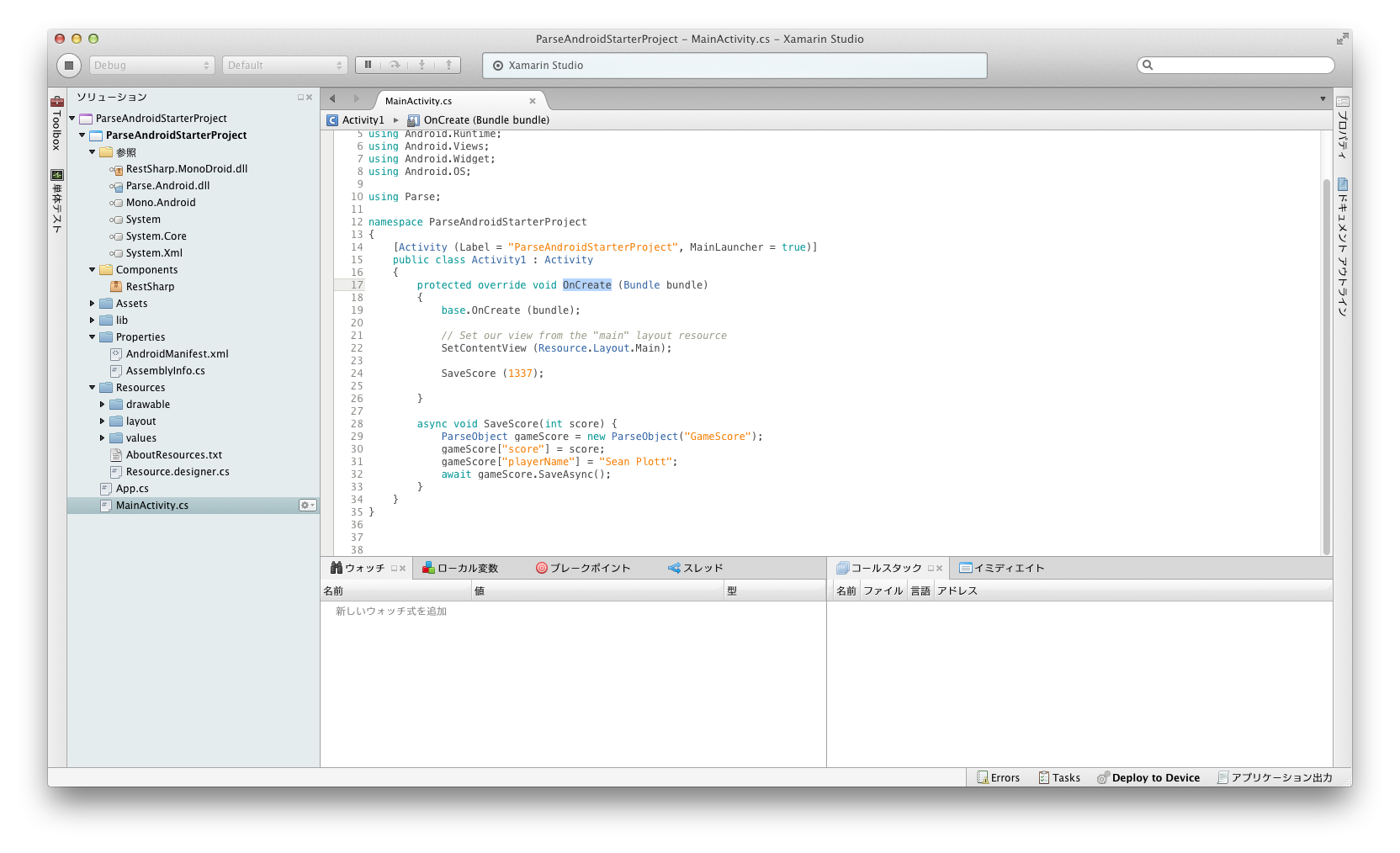1400x853 pixels.
Task: Collapse the 参照 references folder
Action: pyautogui.click(x=93, y=152)
